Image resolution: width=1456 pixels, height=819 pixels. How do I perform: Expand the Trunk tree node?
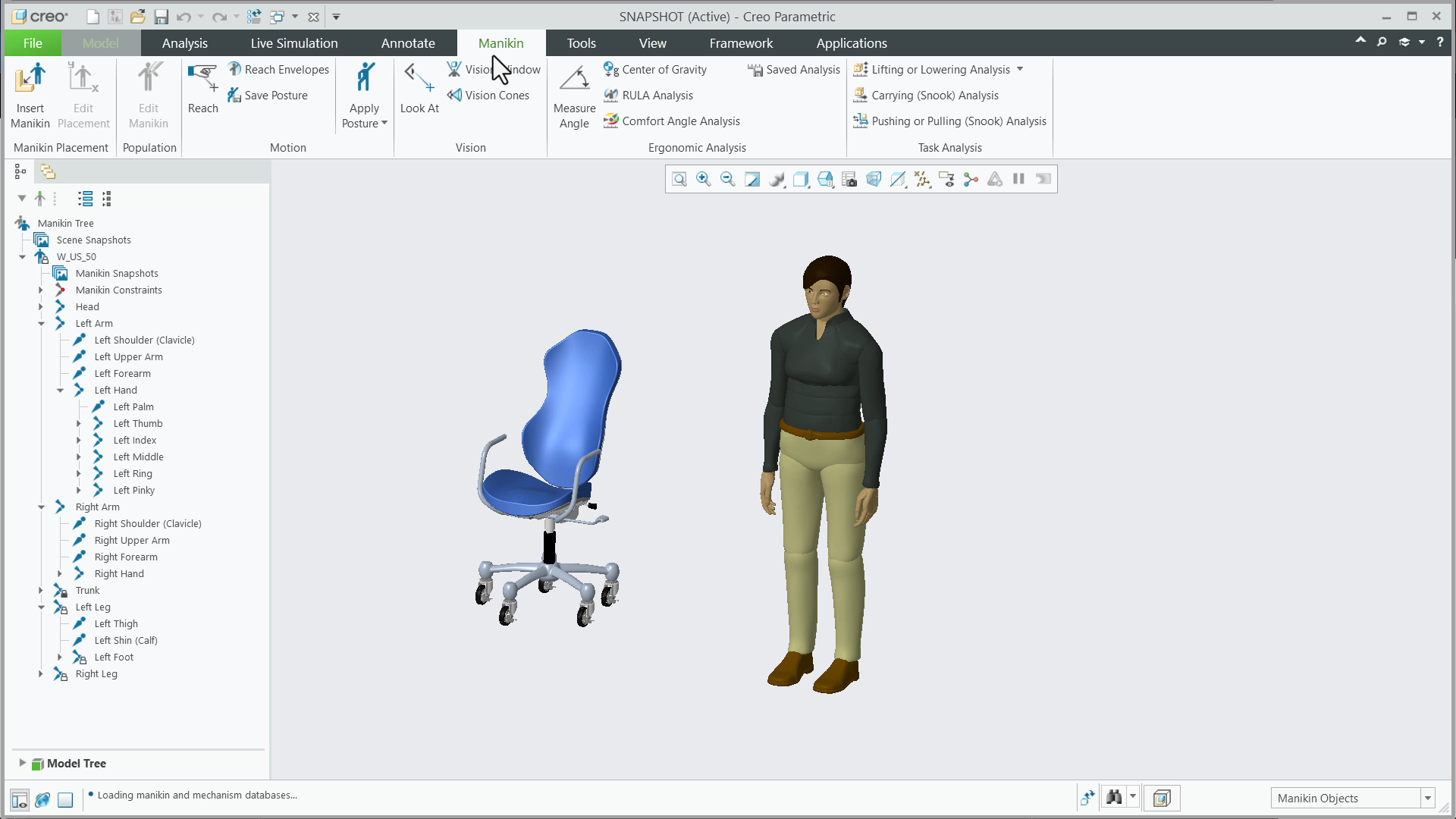click(41, 591)
